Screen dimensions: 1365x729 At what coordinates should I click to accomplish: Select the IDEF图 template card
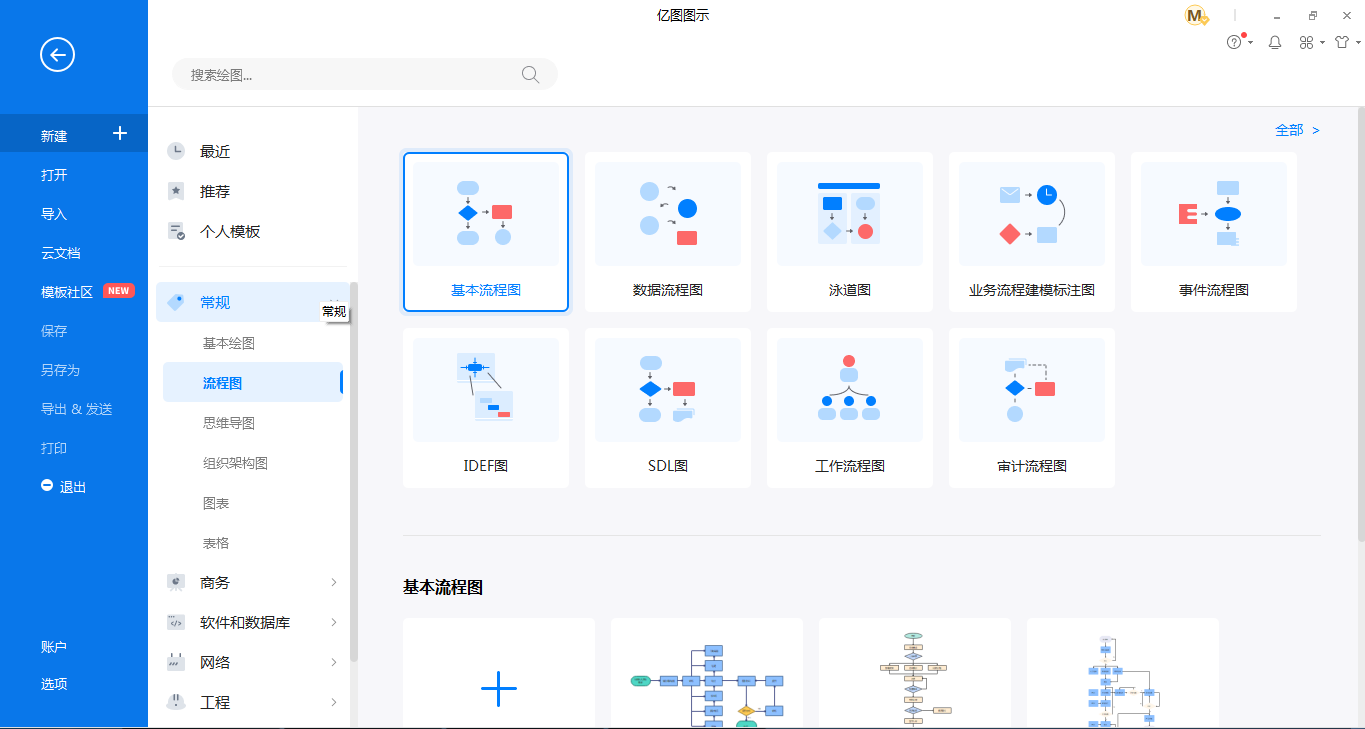tap(486, 408)
